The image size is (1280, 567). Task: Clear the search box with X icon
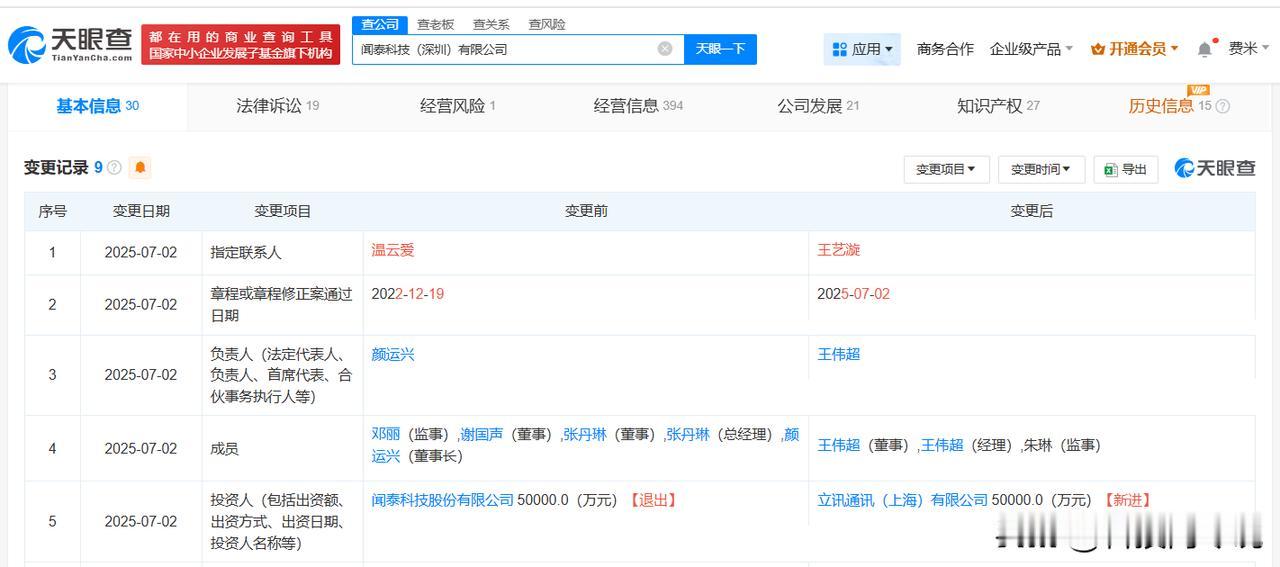point(665,49)
